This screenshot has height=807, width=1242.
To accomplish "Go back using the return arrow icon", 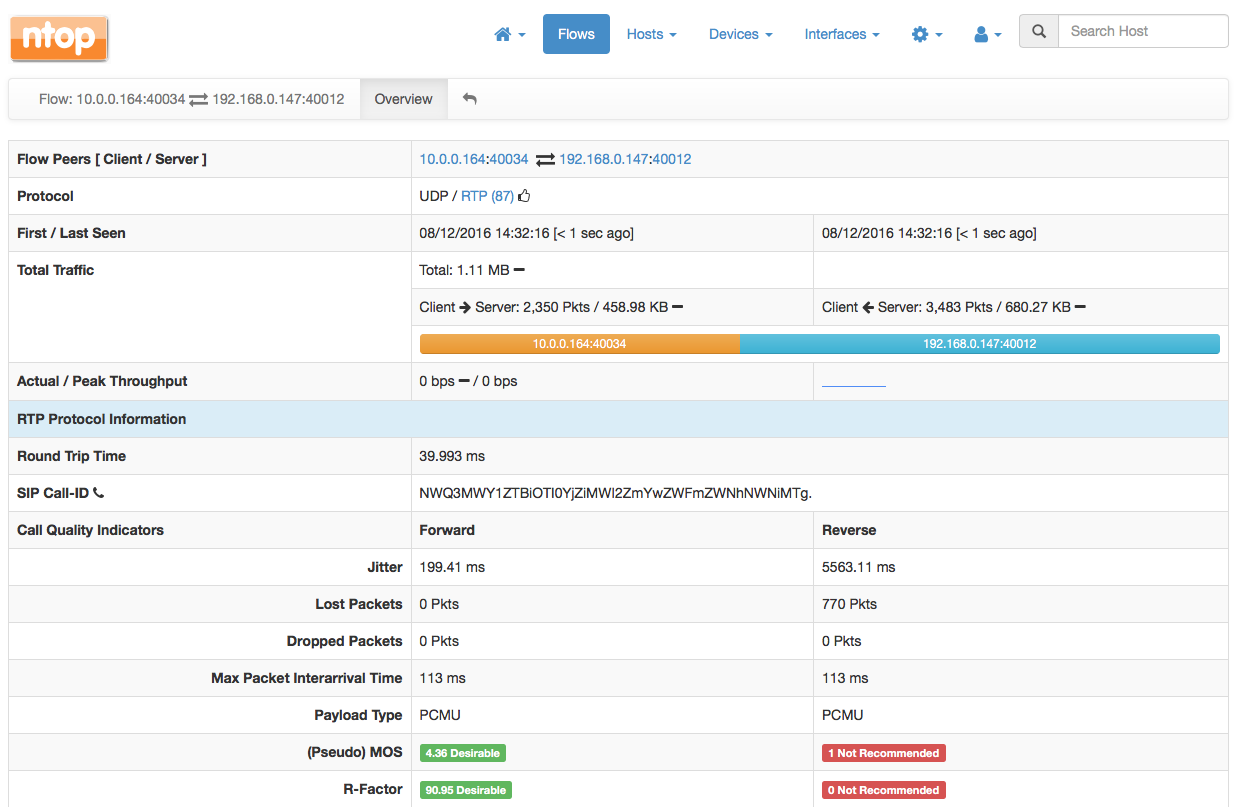I will point(470,99).
